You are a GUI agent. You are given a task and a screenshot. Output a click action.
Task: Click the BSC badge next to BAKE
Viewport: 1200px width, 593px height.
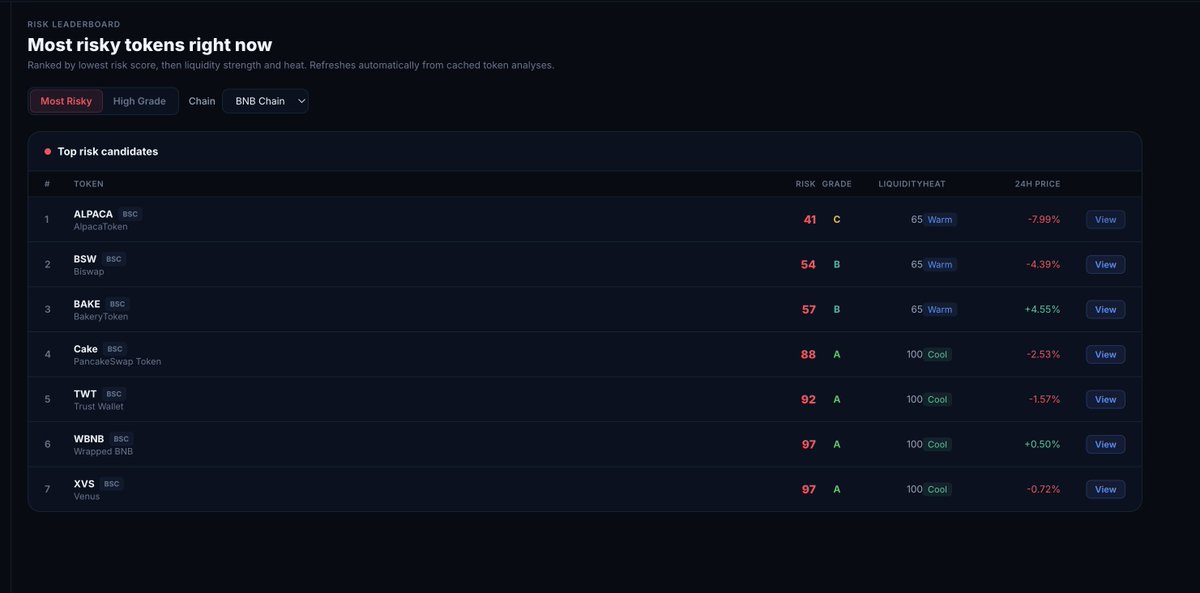point(117,304)
